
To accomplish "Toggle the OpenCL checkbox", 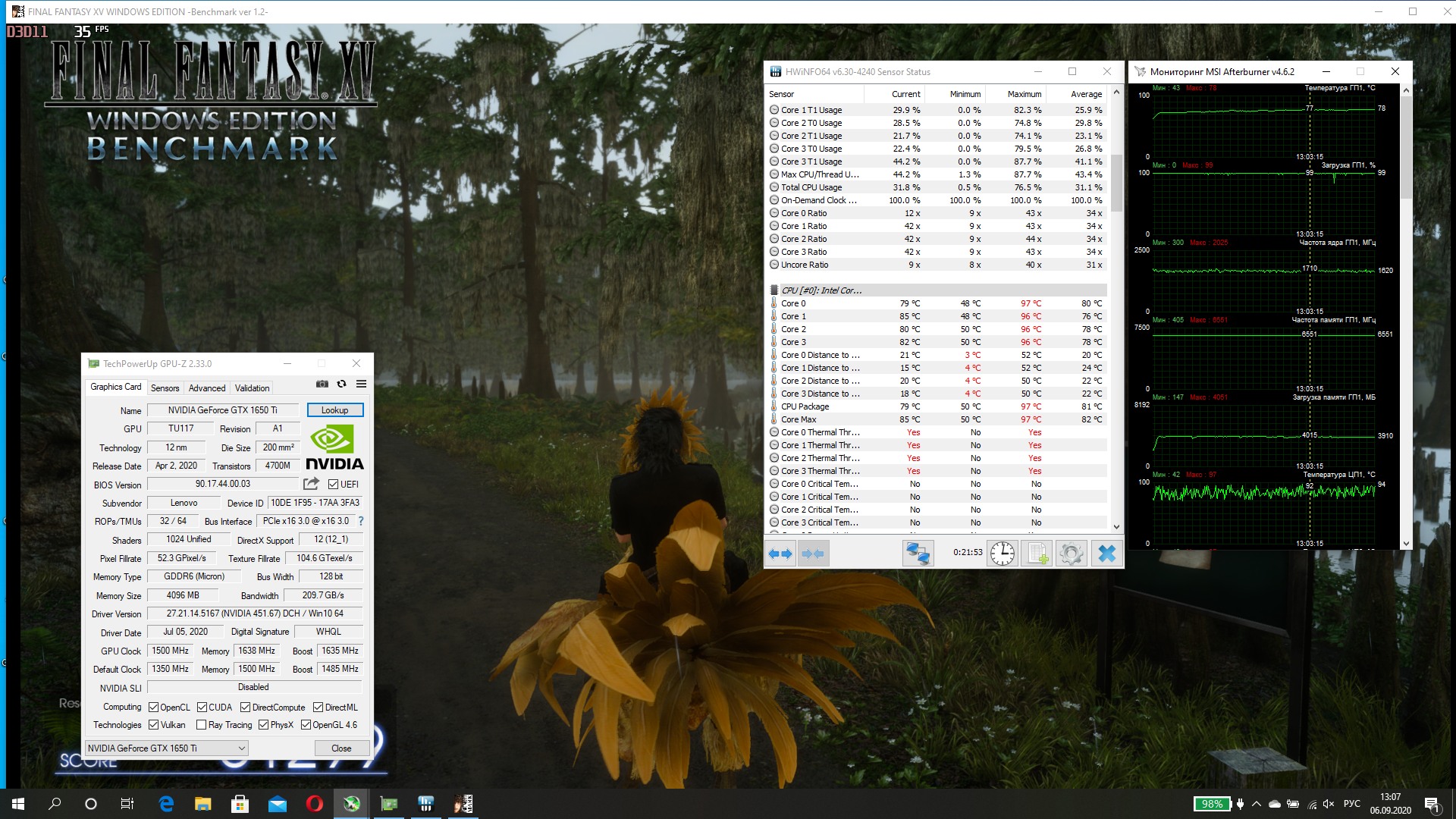I will [x=154, y=708].
